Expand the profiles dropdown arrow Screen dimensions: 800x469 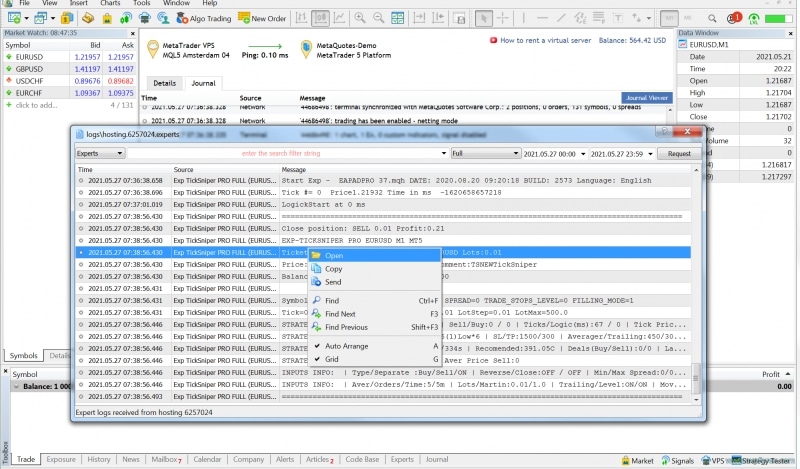tap(53, 18)
